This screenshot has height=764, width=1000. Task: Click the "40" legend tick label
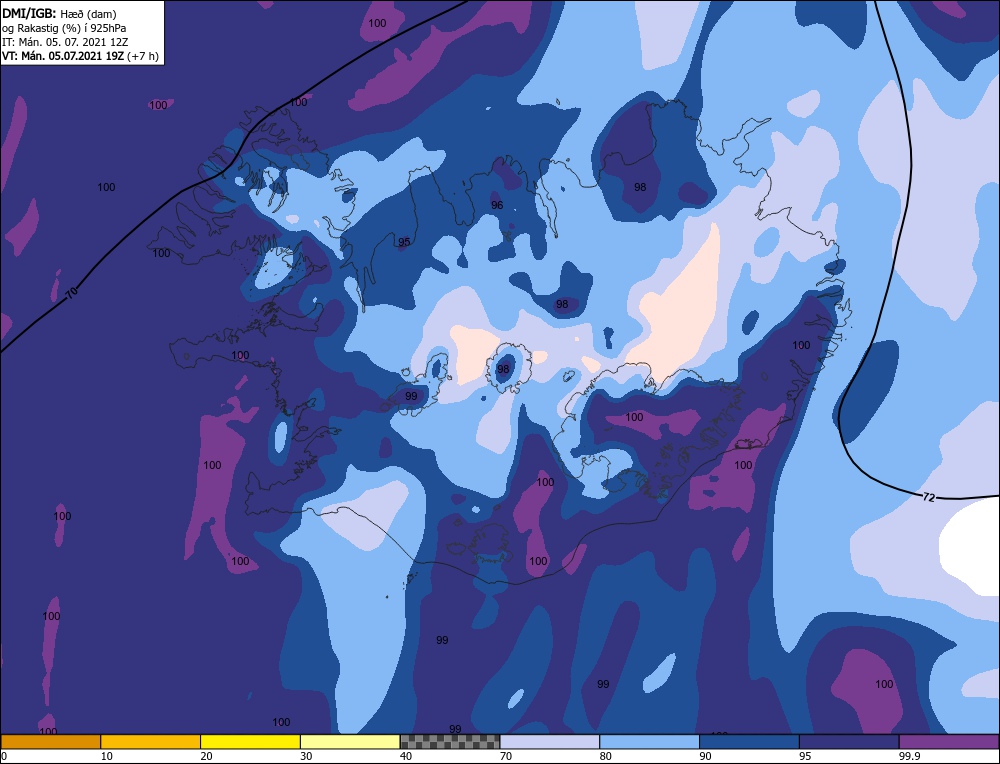click(x=406, y=756)
